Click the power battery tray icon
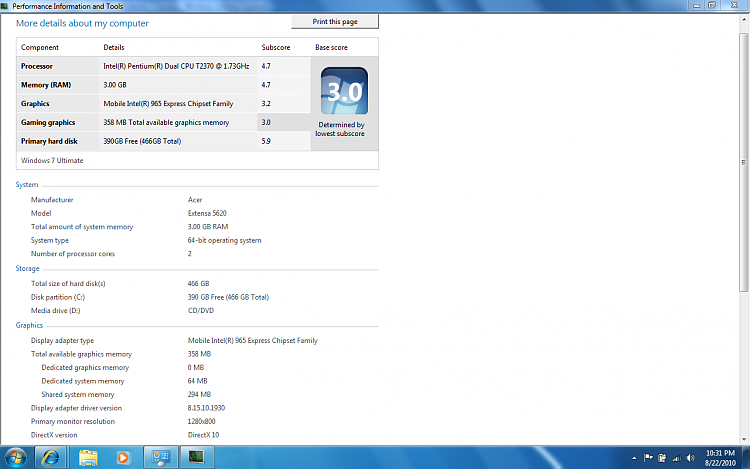 click(662, 458)
